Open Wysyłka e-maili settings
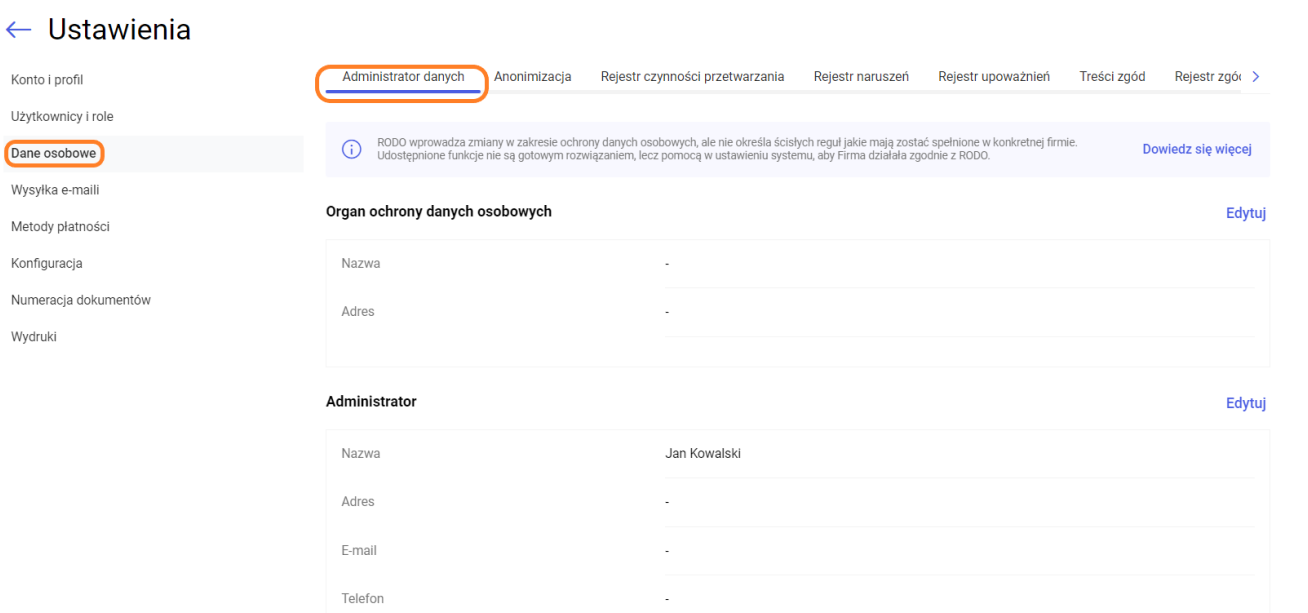The height and width of the screenshot is (613, 1308). coord(55,190)
